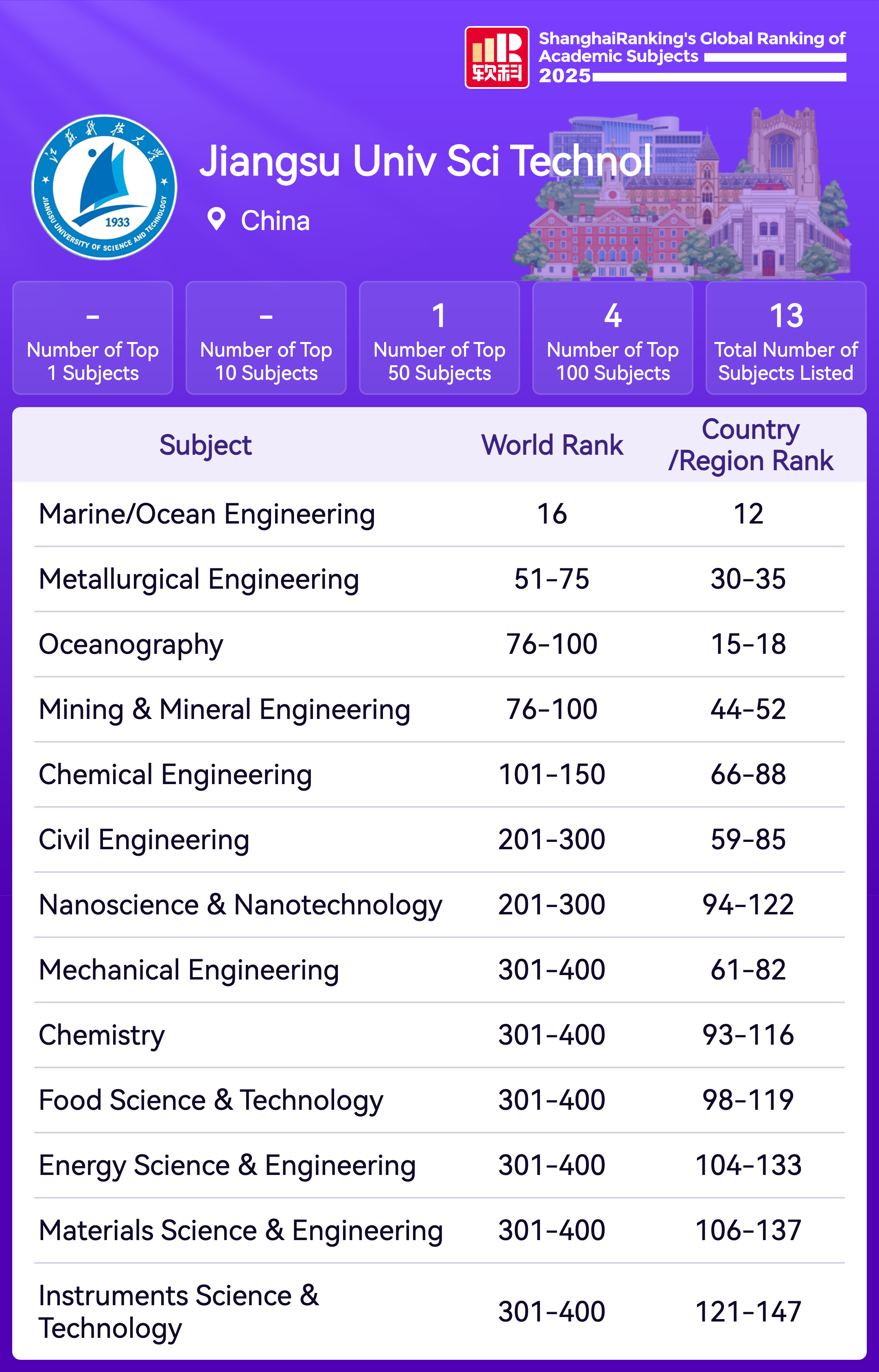879x1372 pixels.
Task: Sort by the World Rank column header
Action: tap(552, 445)
